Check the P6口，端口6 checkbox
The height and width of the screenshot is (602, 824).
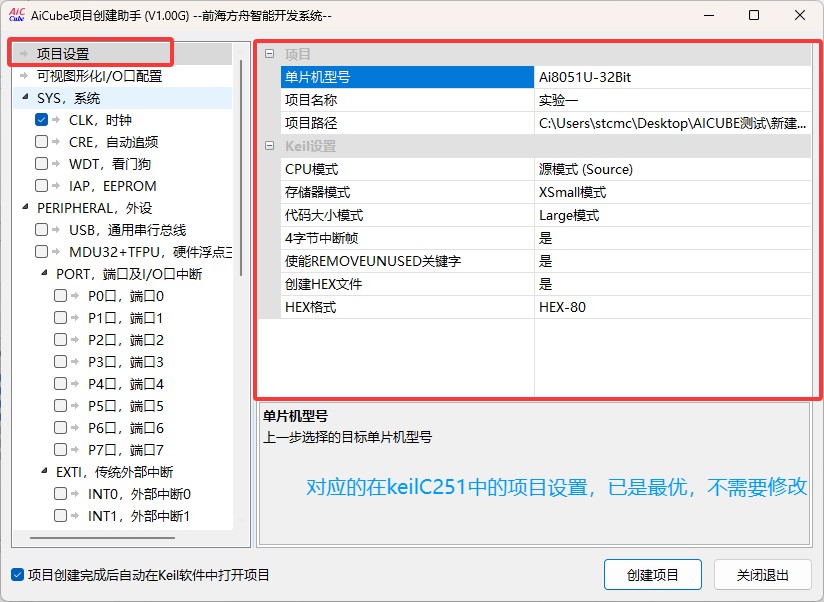click(x=60, y=428)
